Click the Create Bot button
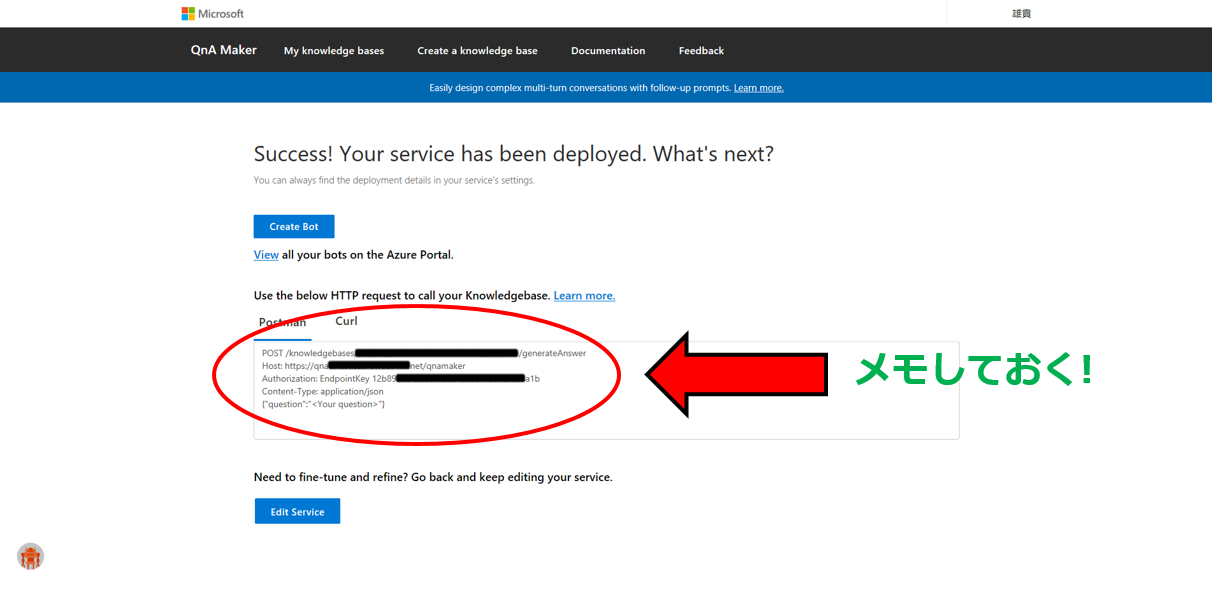The width and height of the screenshot is (1212, 590). pos(294,226)
